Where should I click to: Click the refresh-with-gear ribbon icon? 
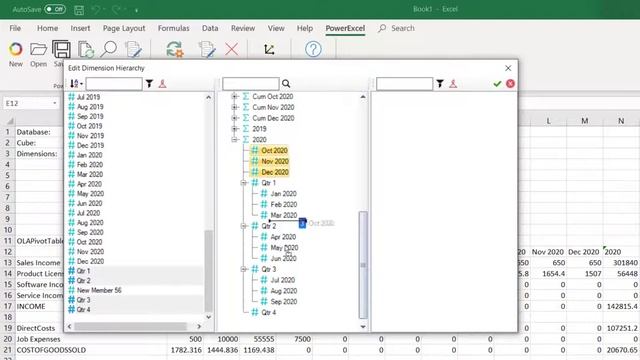click(175, 49)
